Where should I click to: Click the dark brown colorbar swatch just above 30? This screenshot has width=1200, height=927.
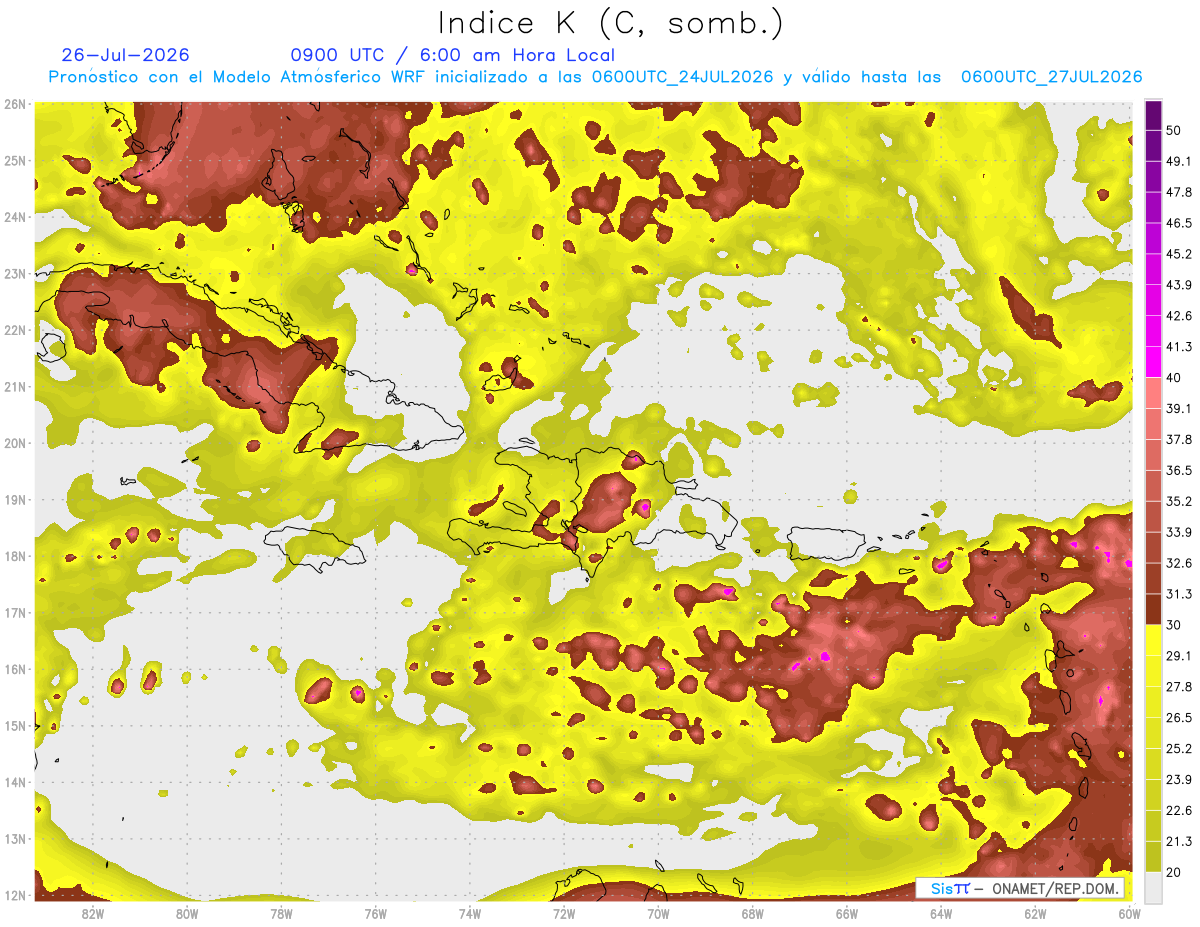tap(1153, 609)
